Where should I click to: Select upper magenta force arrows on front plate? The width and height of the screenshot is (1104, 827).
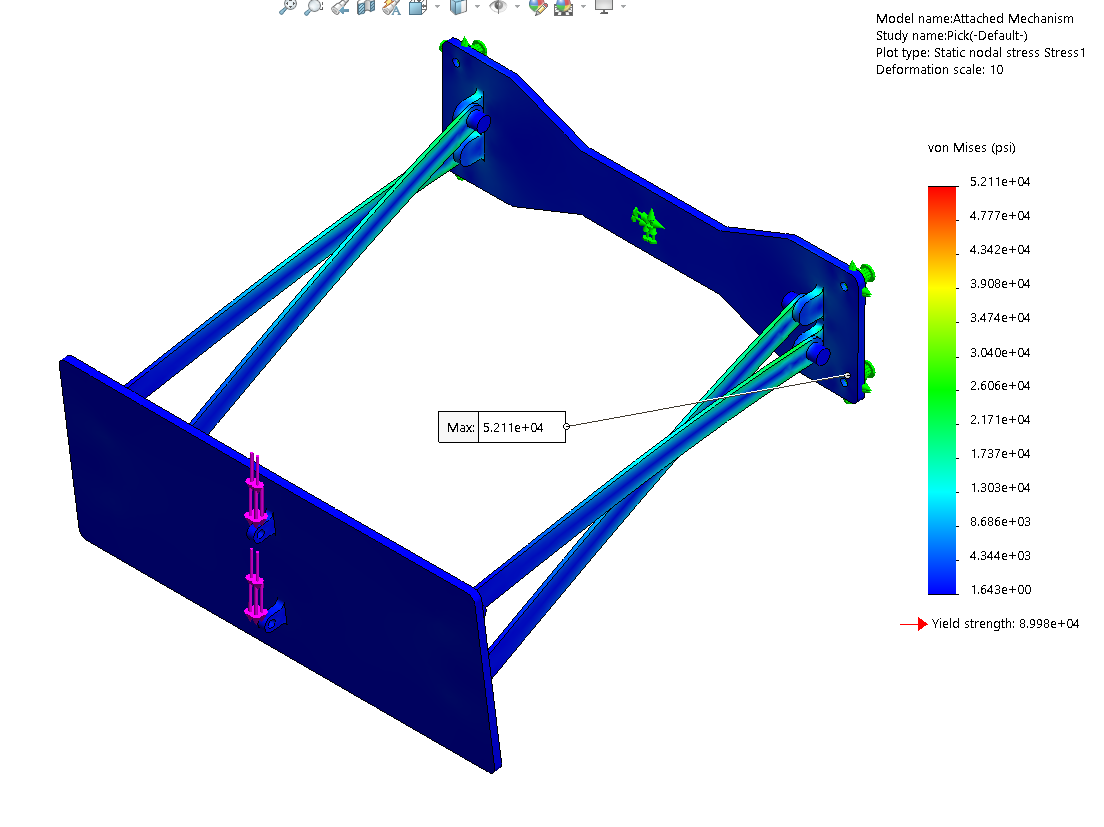tap(256, 488)
